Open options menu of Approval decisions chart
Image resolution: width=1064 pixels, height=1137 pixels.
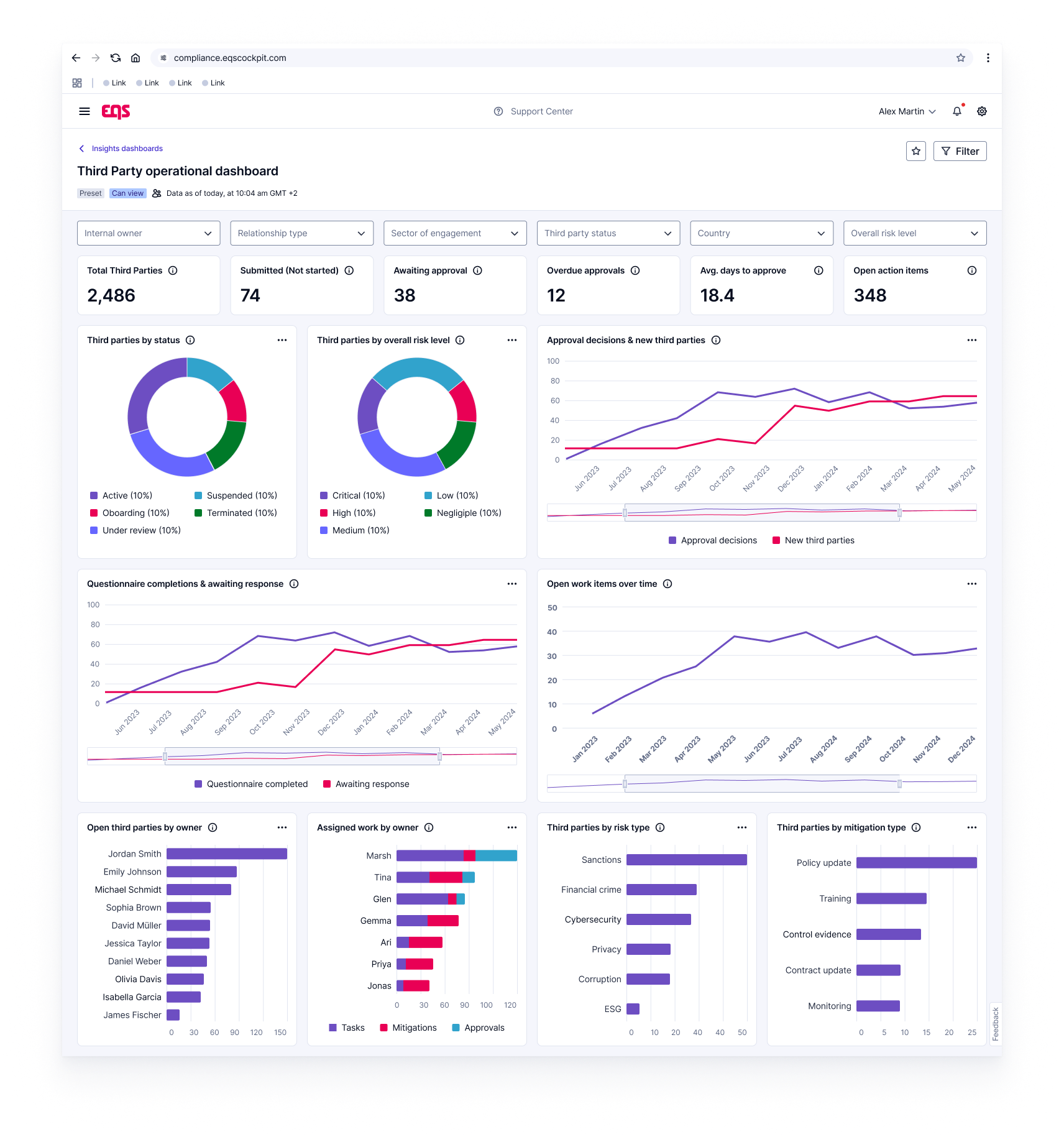(972, 340)
